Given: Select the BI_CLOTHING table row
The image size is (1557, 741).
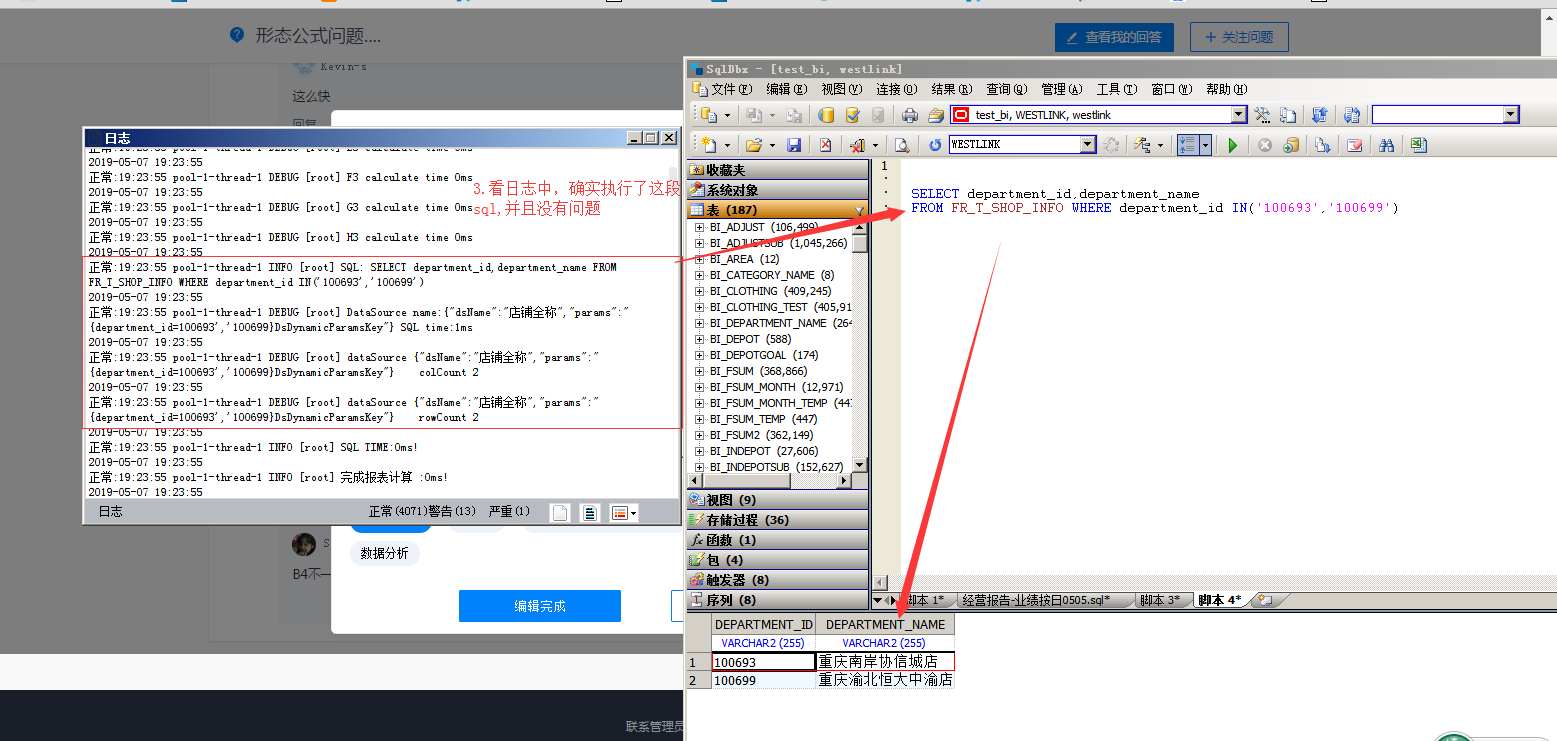Looking at the screenshot, I should (770, 291).
